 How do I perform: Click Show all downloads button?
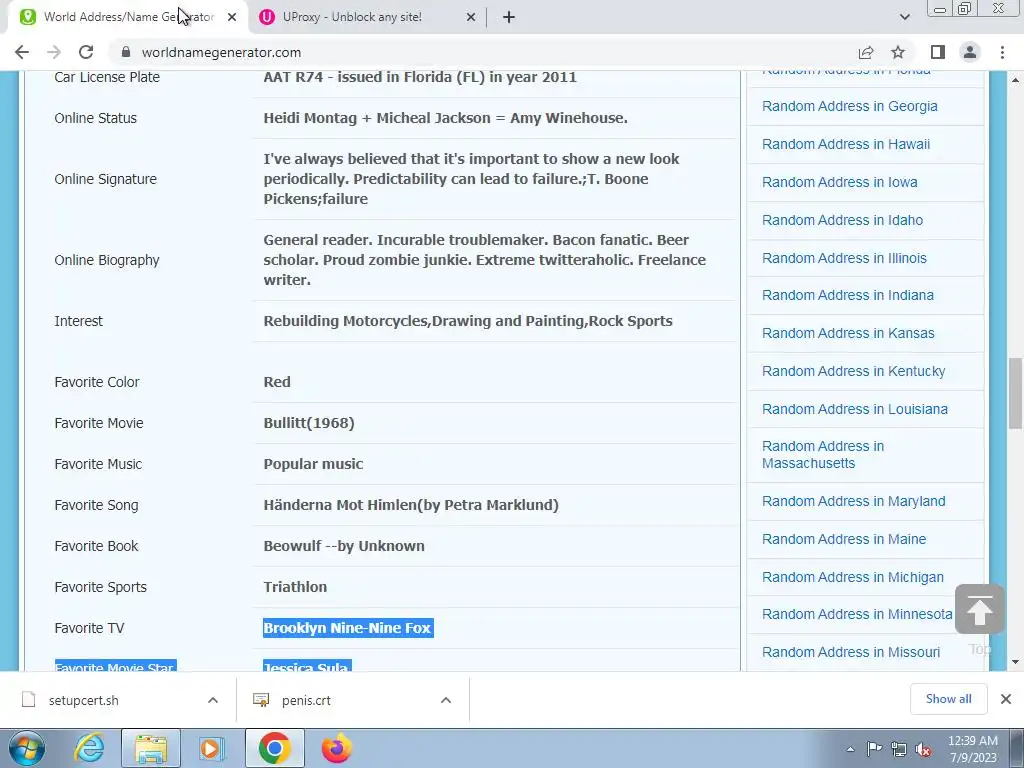coord(948,699)
